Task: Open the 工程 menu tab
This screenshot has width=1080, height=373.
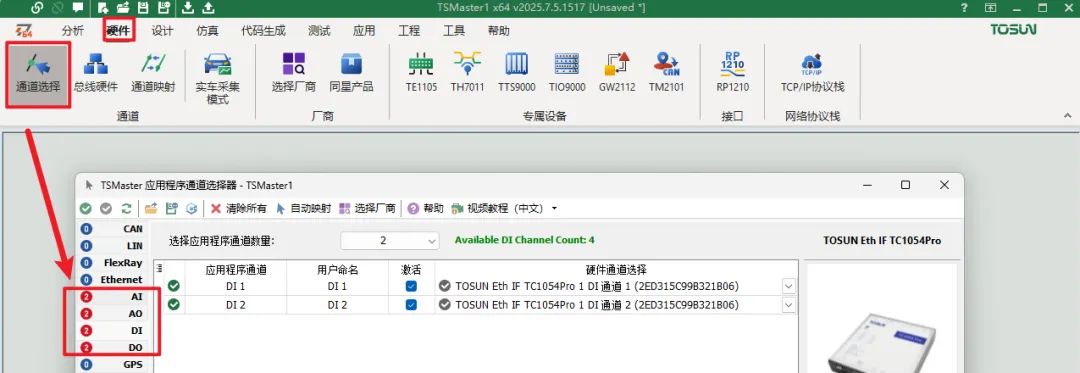Action: click(408, 31)
